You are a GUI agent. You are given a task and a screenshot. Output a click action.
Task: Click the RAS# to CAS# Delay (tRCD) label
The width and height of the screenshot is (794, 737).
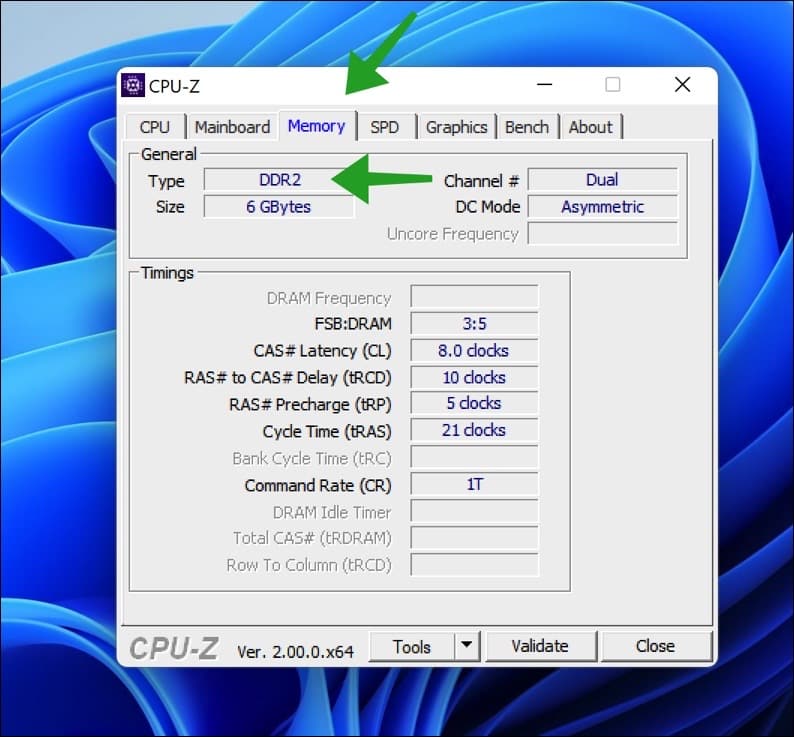click(288, 378)
